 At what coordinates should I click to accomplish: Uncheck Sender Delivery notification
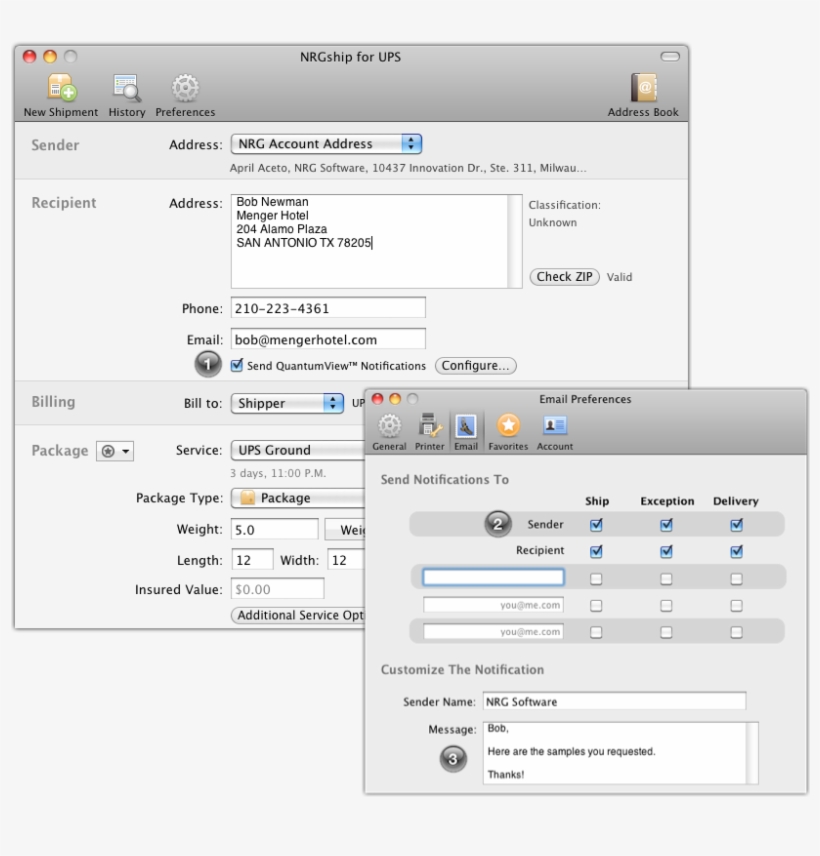pos(736,525)
